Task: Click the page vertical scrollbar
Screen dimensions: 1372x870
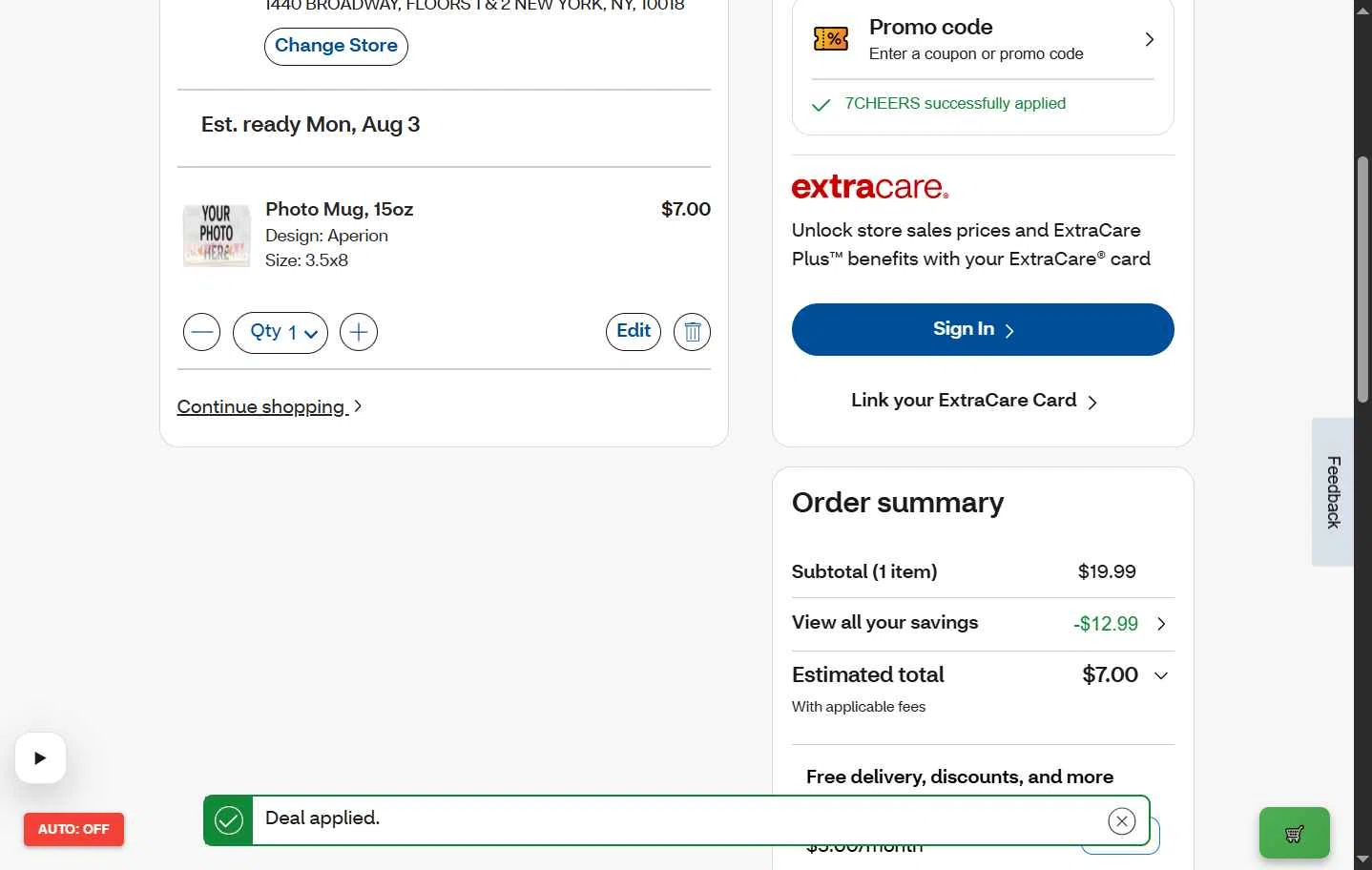Action: click(x=1362, y=435)
